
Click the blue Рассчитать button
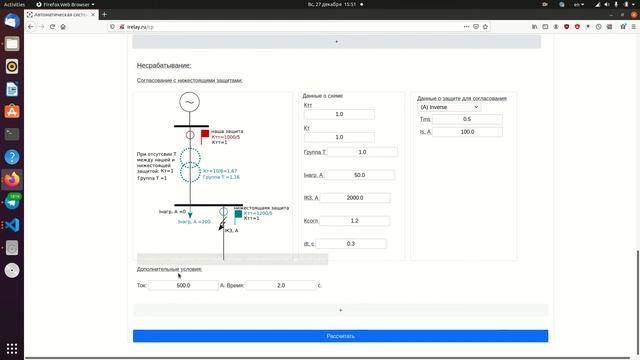(x=340, y=336)
